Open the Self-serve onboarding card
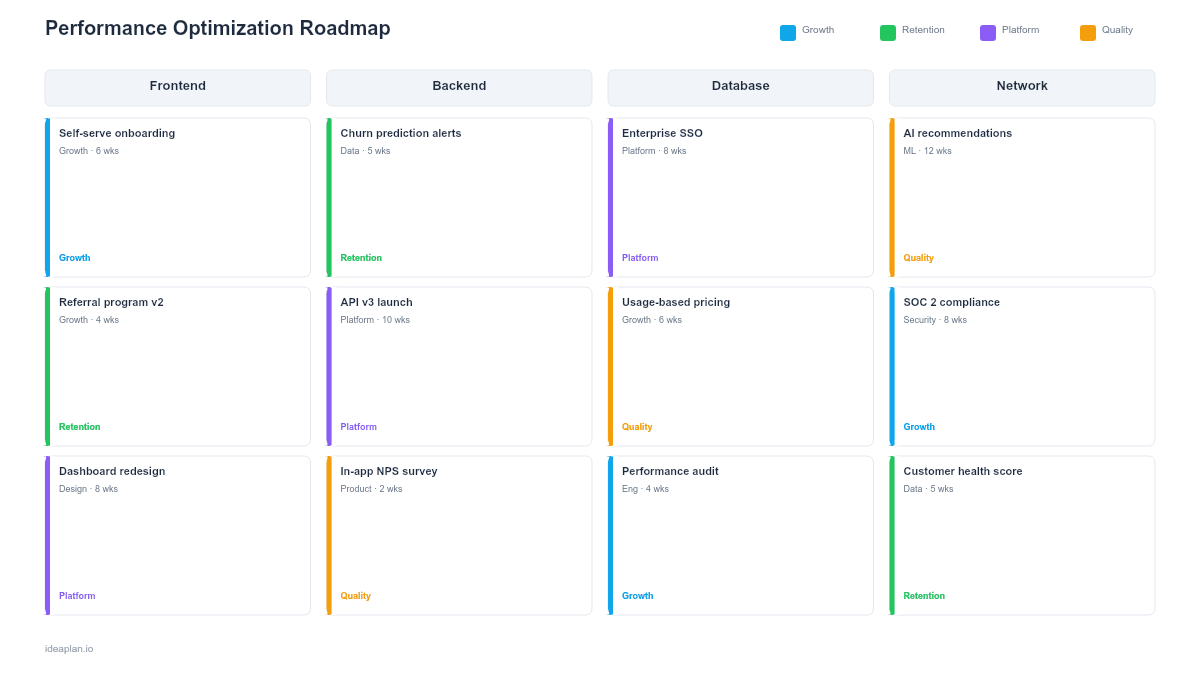Viewport: 1200px width, 675px height. (x=177, y=196)
